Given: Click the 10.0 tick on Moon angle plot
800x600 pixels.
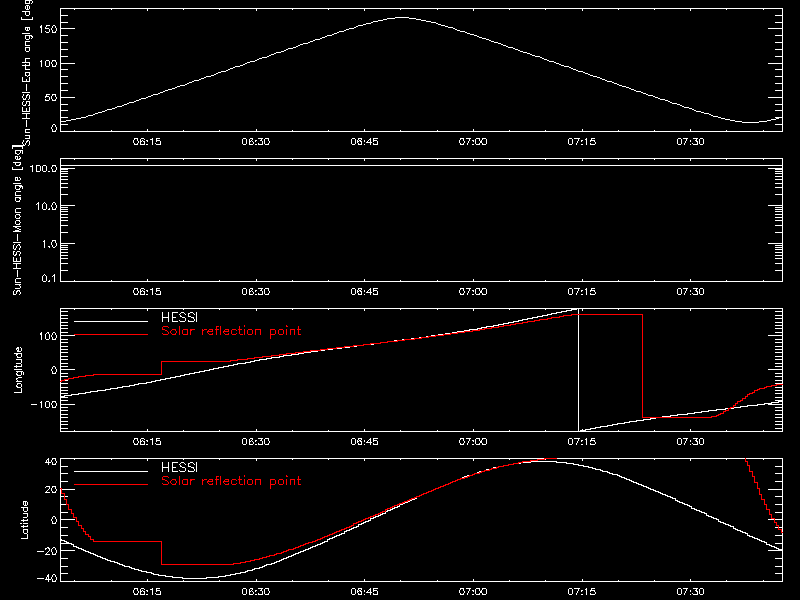Looking at the screenshot, I should point(46,206).
